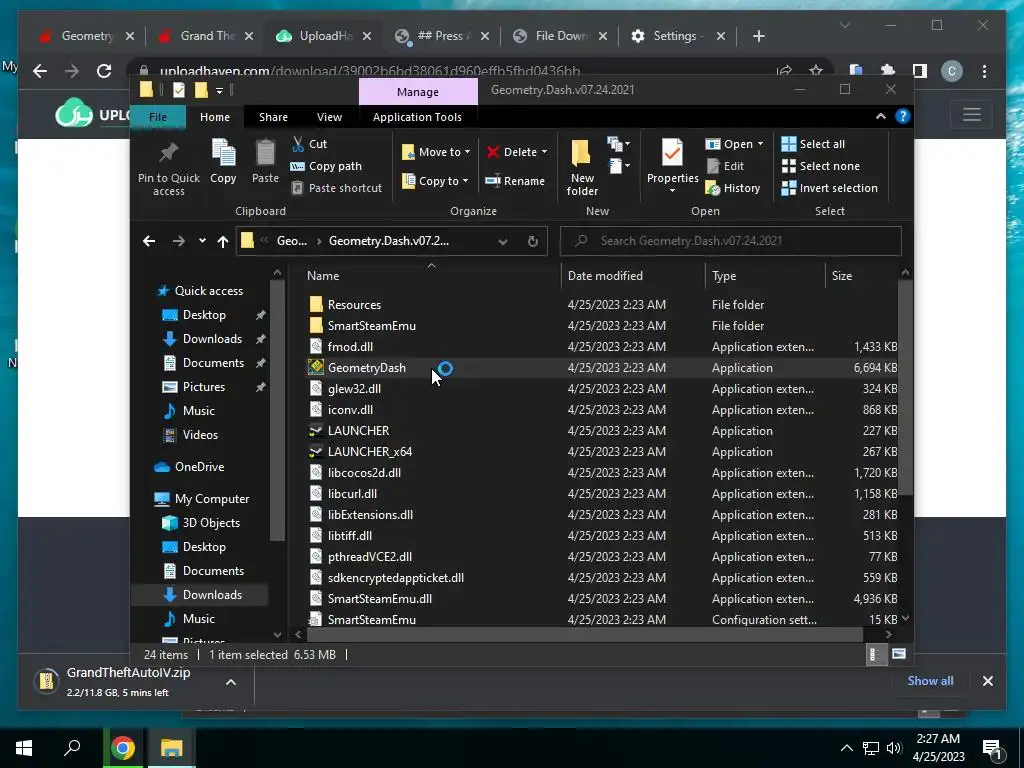Open file History in ribbon
Viewport: 1024px width, 768px height.
pyautogui.click(x=733, y=188)
